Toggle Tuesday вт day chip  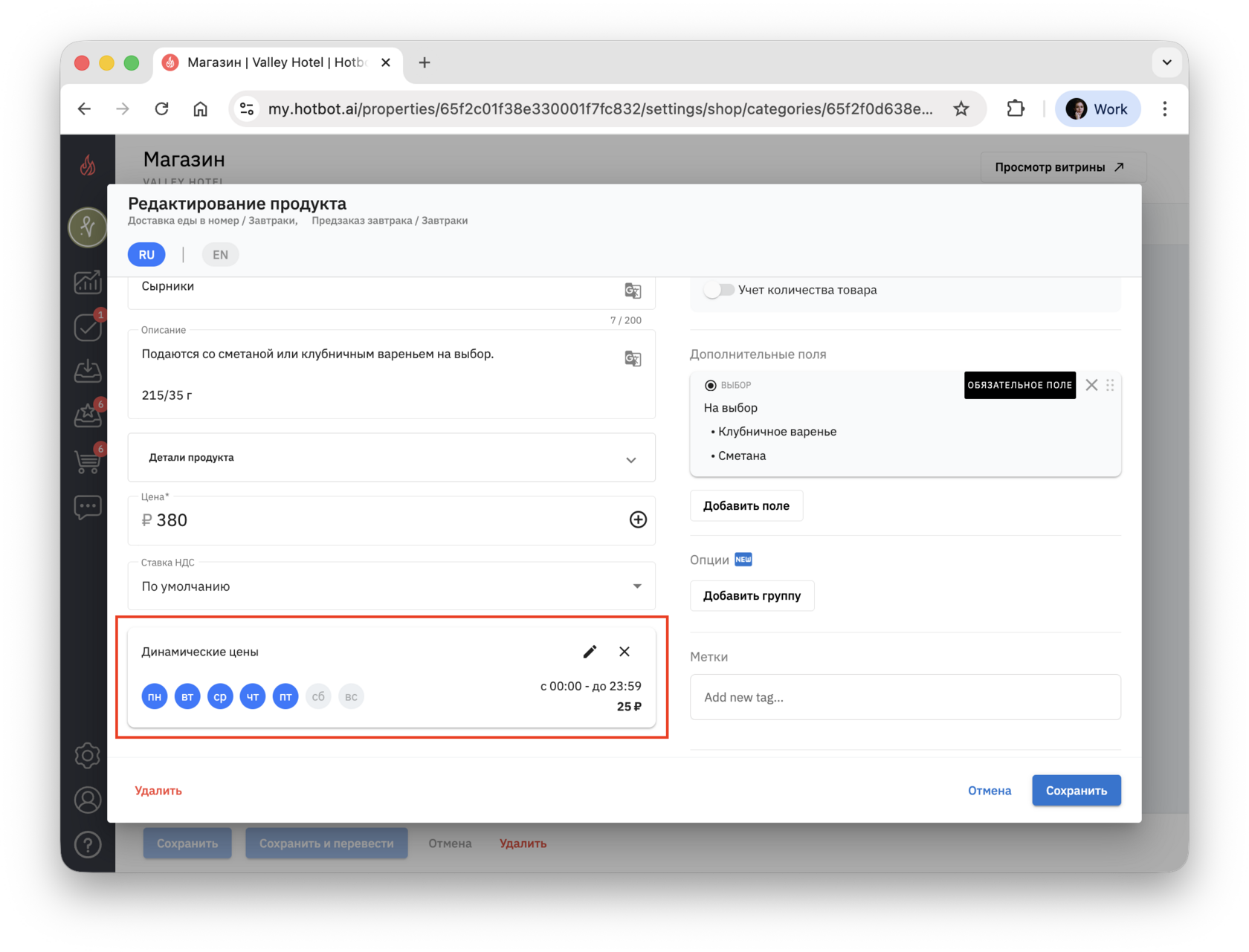tap(187, 696)
